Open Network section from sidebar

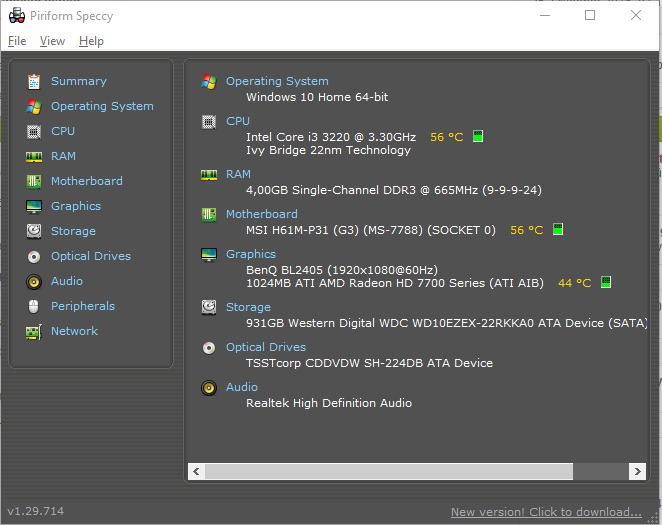coord(74,331)
